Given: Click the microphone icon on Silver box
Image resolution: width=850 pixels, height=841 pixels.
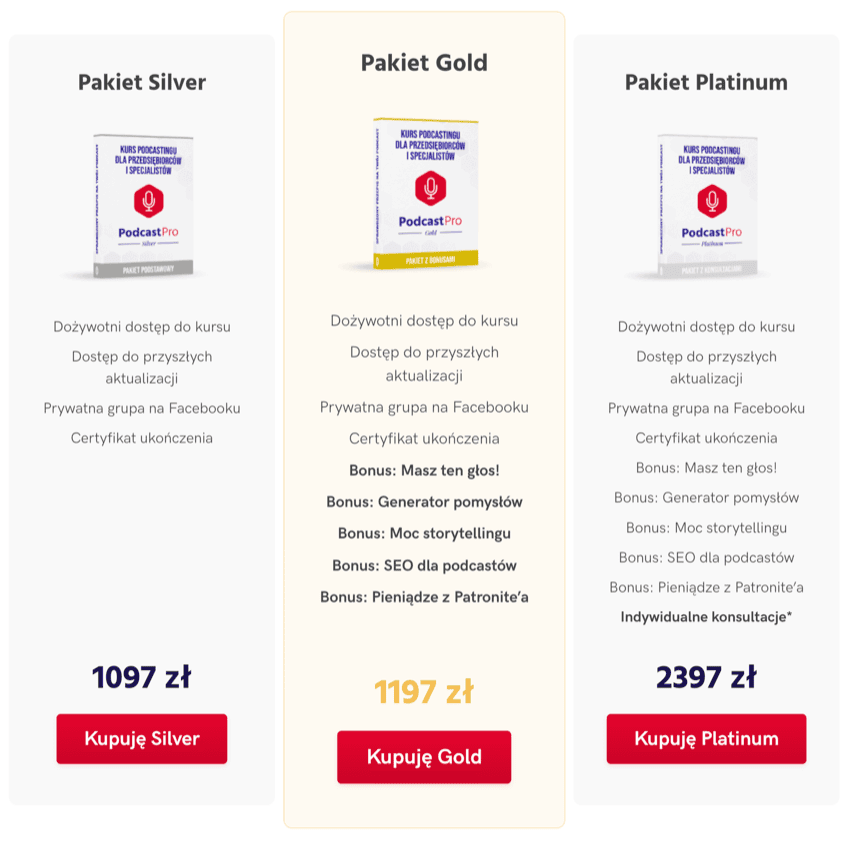Looking at the screenshot, I should tap(149, 200).
